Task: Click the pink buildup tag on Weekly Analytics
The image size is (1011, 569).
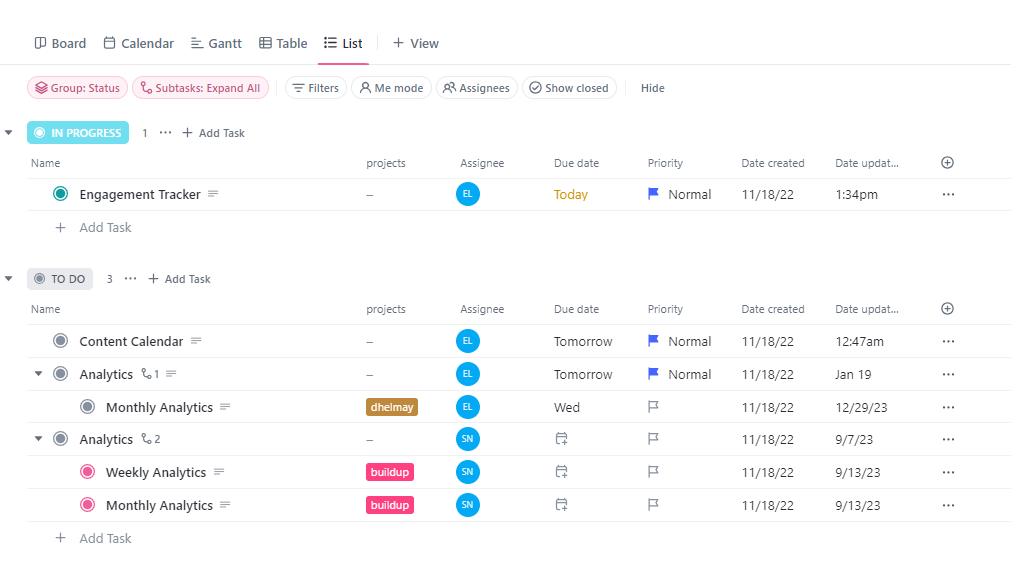Action: pyautogui.click(x=390, y=472)
